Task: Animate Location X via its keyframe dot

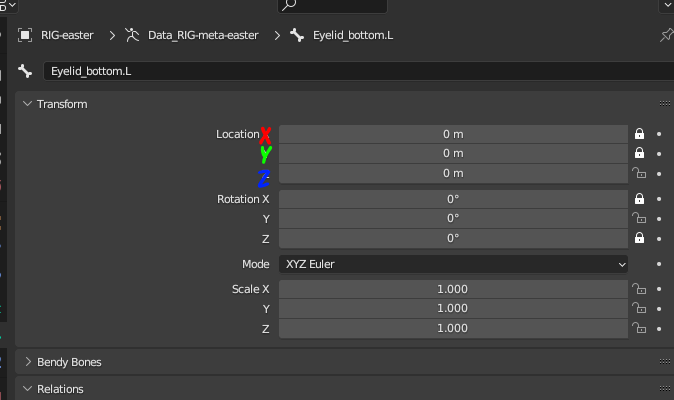Action: click(x=659, y=134)
